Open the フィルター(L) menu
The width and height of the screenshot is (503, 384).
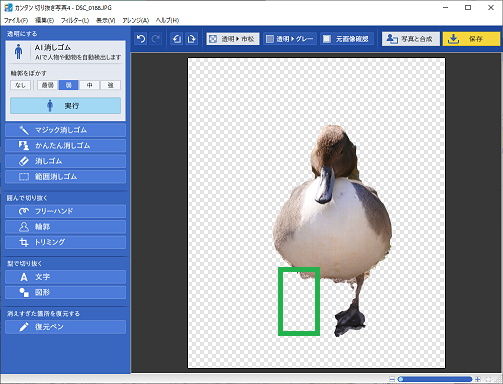coord(75,20)
